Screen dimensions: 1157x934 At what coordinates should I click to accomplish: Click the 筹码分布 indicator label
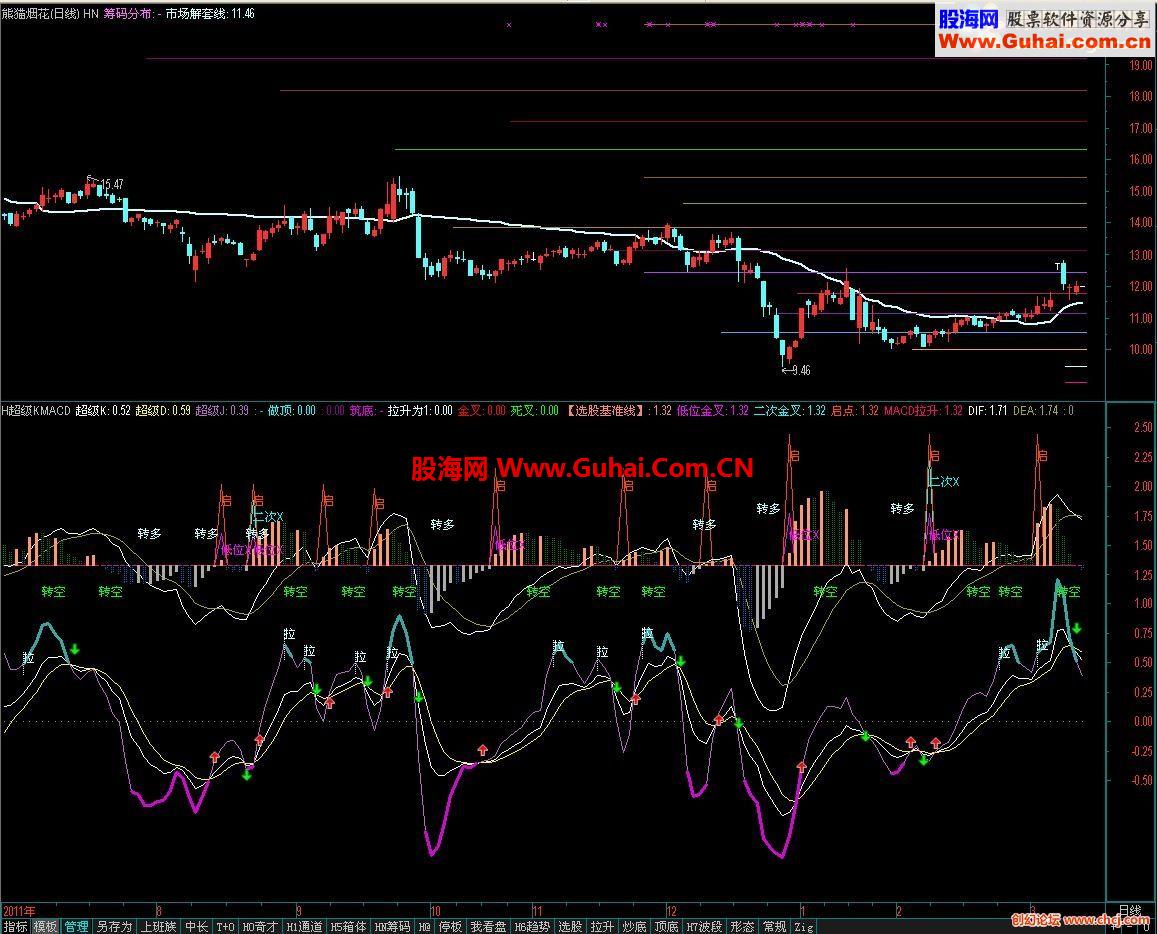click(x=128, y=13)
